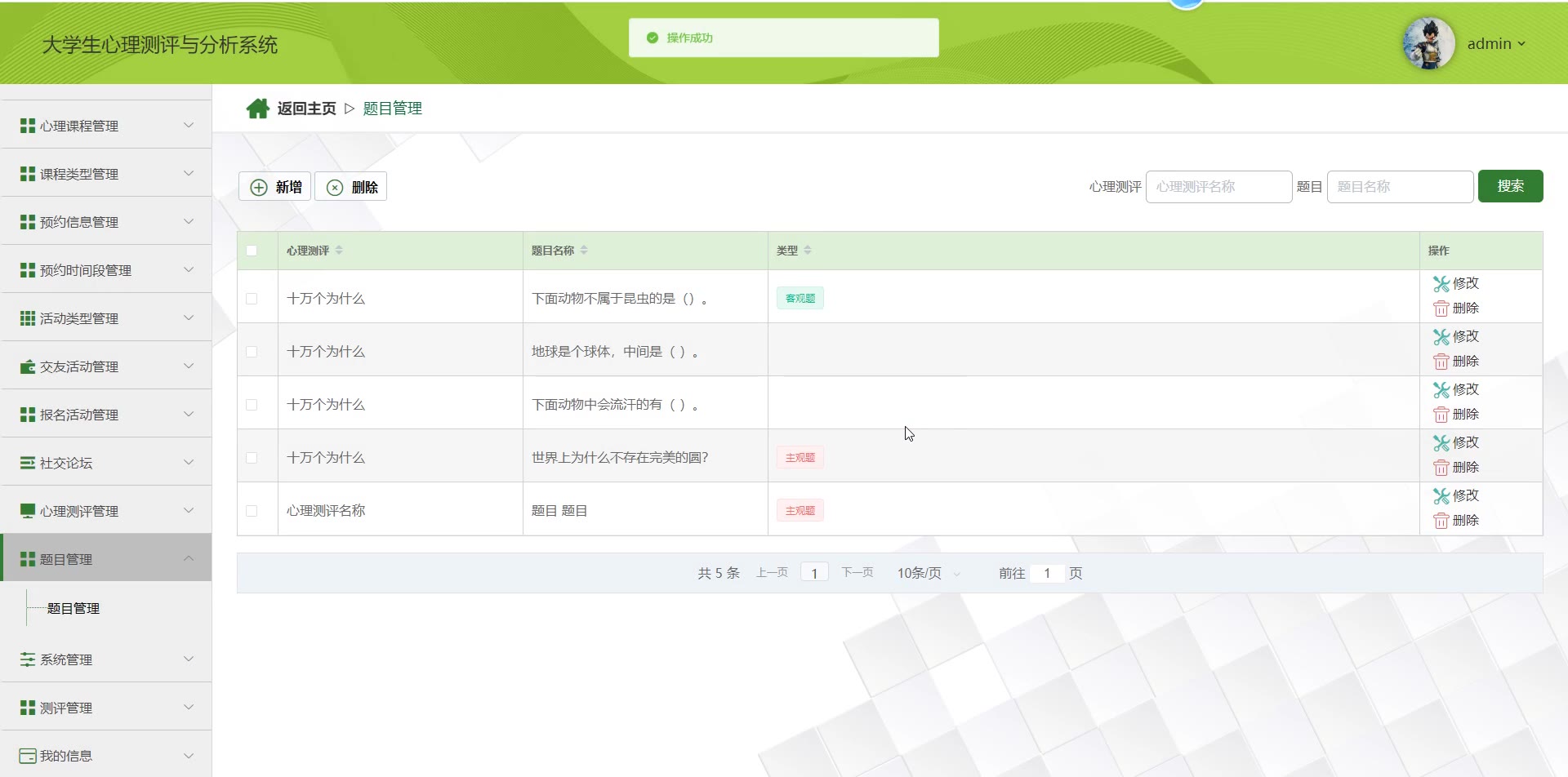
Task: Click the admin avatar picture
Action: [x=1429, y=43]
